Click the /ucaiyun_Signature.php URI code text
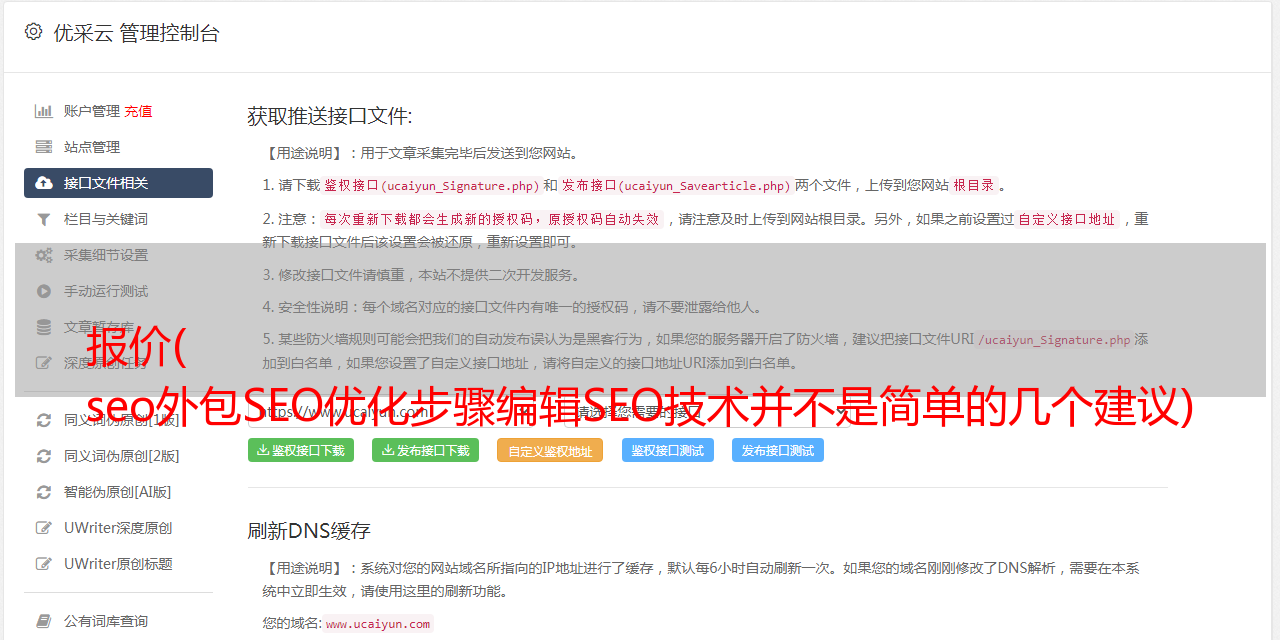This screenshot has height=640, width=1280. click(x=1054, y=339)
